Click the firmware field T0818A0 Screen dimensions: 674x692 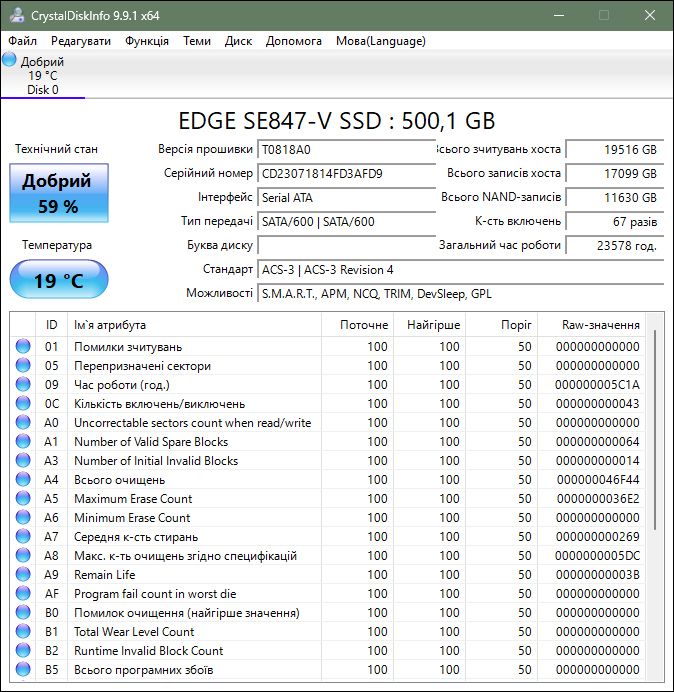coord(346,150)
